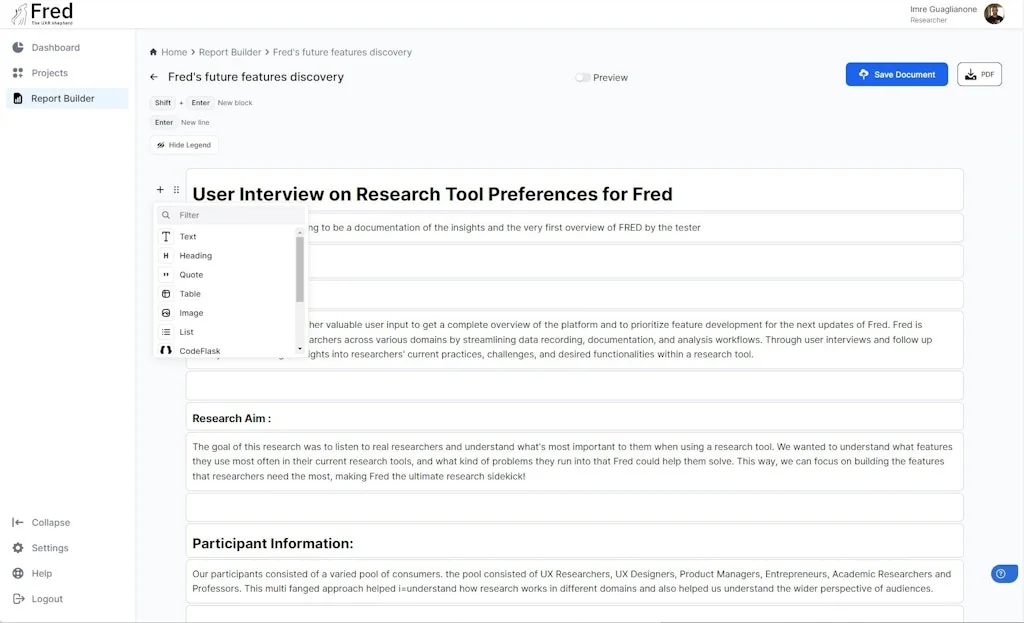The width and height of the screenshot is (1024, 623).
Task: Open the Report Builder section
Action: point(62,98)
